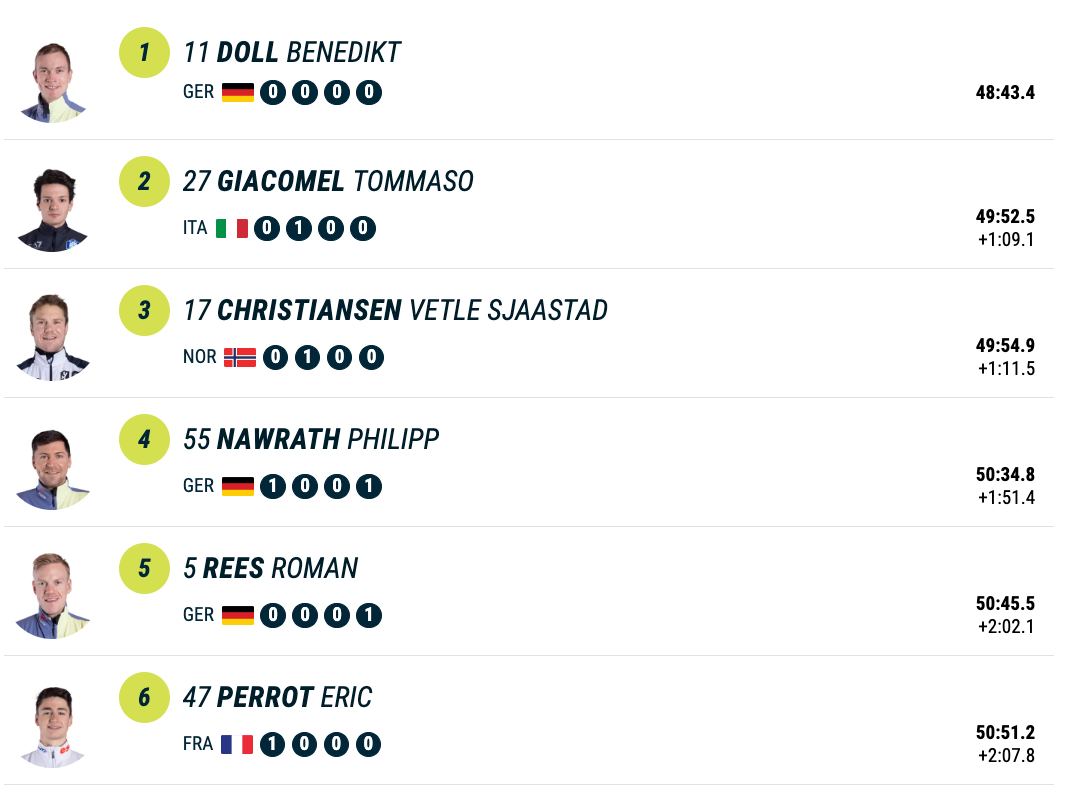This screenshot has width=1072, height=798.
Task: Open Benedikt Doll's athlete photo
Action: pos(53,82)
